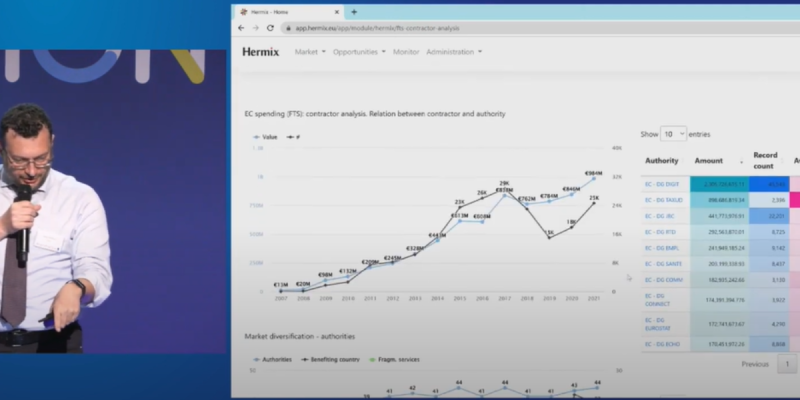Image resolution: width=800 pixels, height=400 pixels.
Task: Go back with the browser back arrow
Action: click(241, 28)
